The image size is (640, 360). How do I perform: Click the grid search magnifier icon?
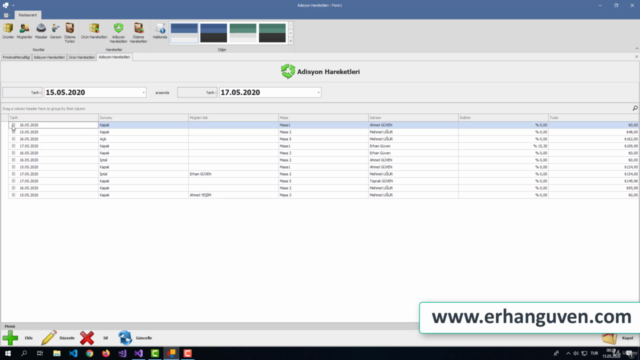point(635,108)
